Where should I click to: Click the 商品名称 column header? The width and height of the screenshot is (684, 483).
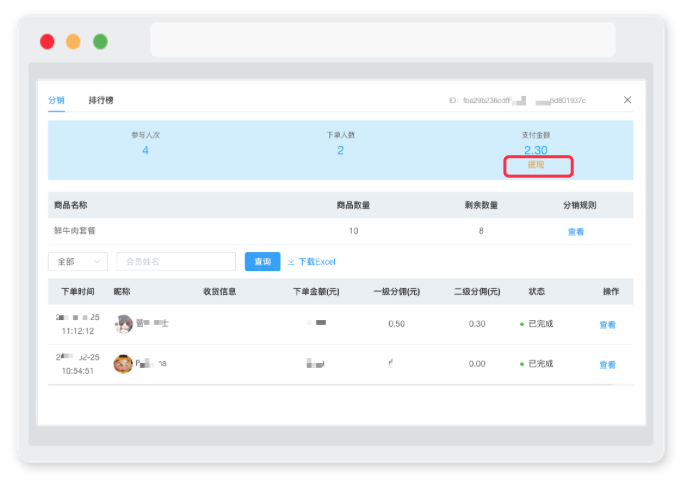point(71,205)
